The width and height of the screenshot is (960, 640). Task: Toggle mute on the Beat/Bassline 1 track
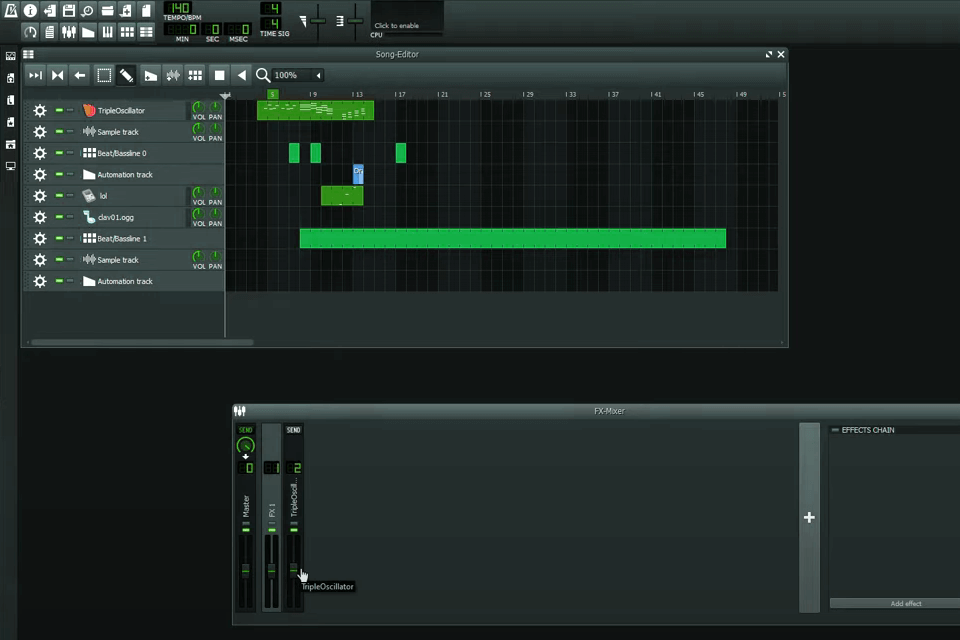coord(58,238)
